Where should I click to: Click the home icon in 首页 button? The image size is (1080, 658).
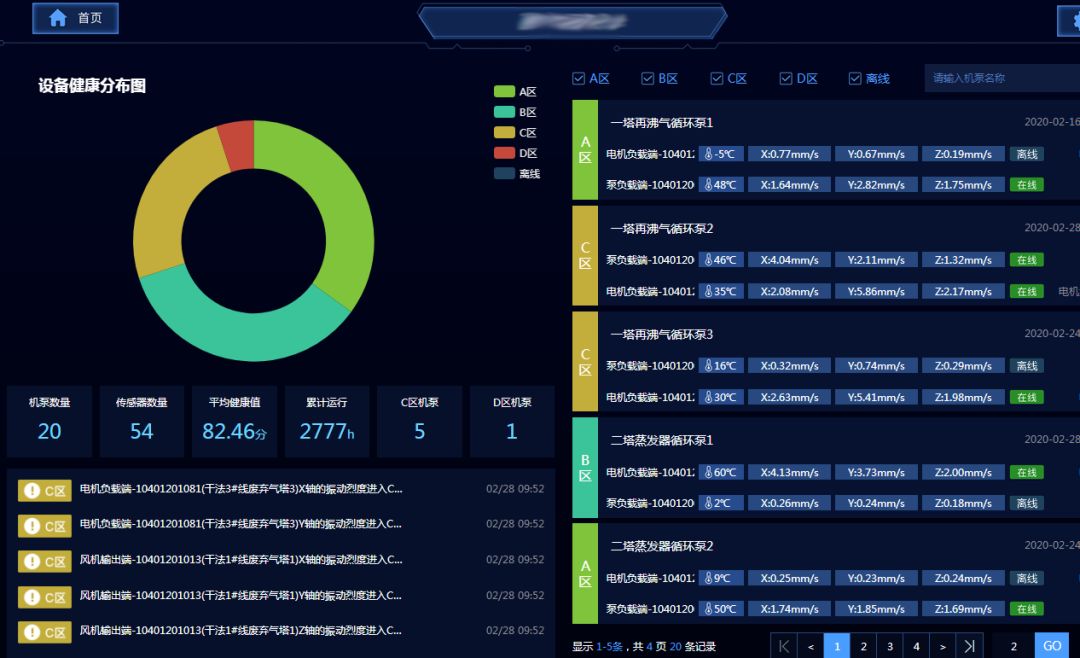click(x=58, y=18)
